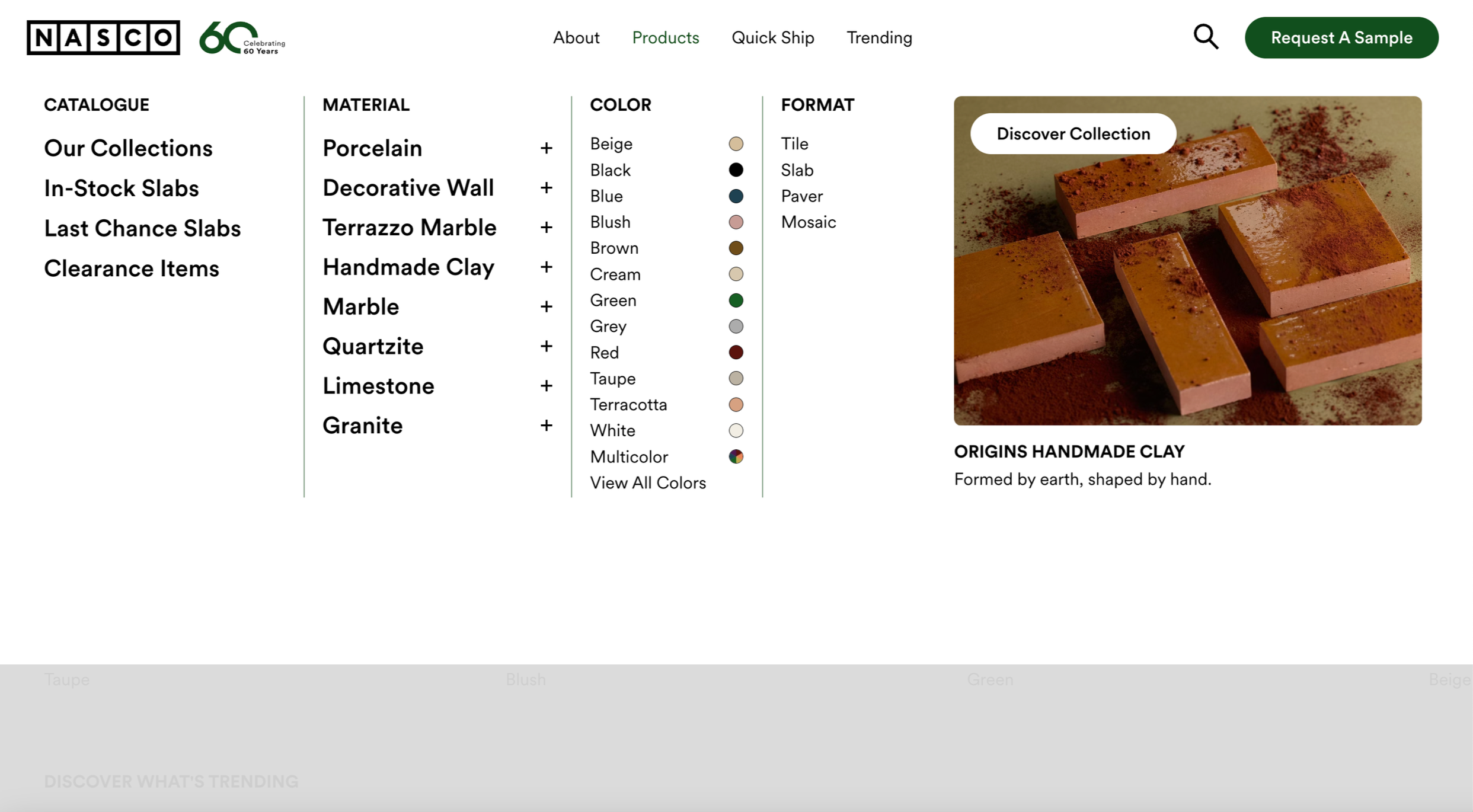
Task: Select the Mosaic format link
Action: (x=808, y=222)
